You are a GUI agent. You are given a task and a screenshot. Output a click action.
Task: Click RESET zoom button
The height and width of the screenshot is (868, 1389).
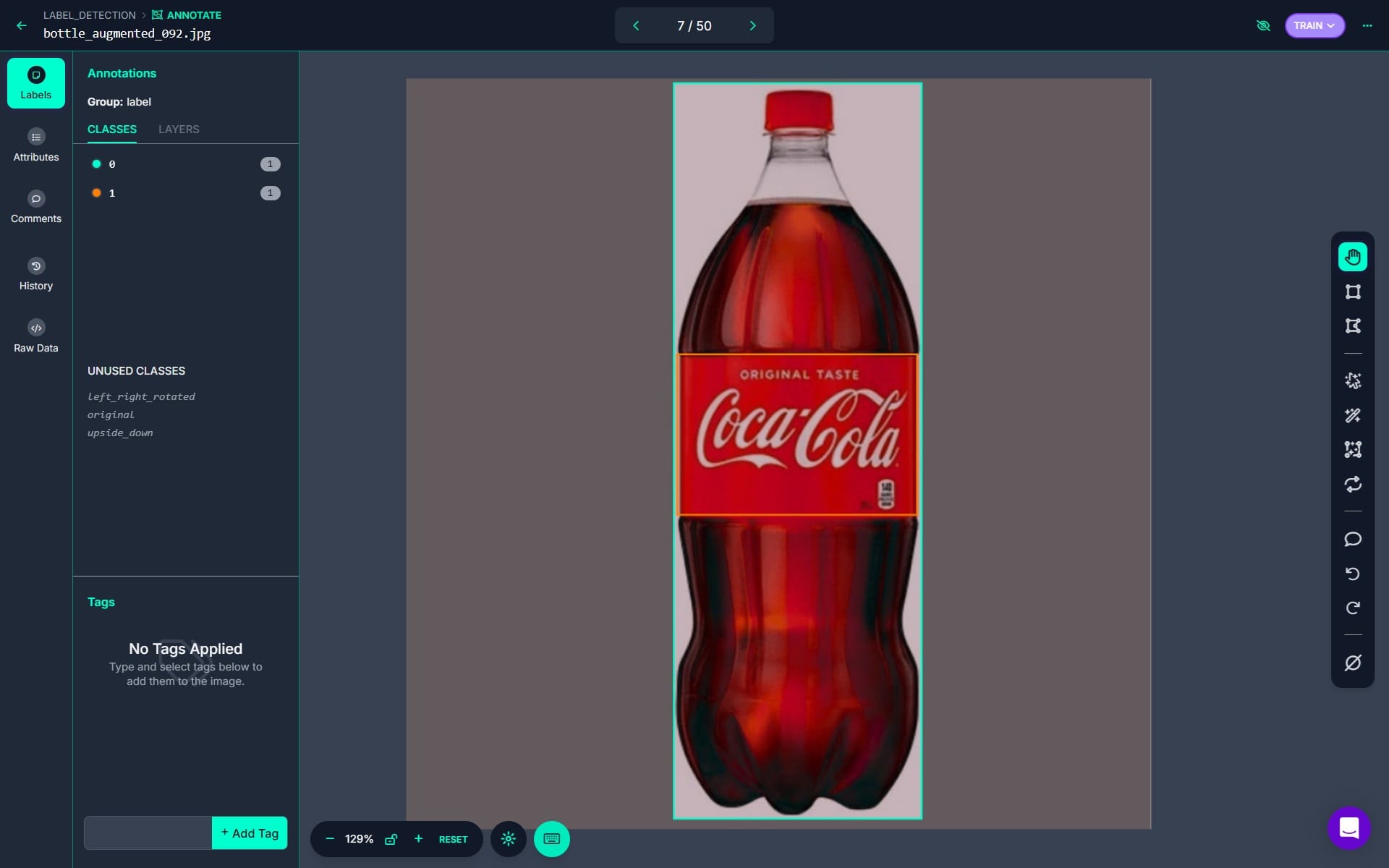click(x=453, y=840)
